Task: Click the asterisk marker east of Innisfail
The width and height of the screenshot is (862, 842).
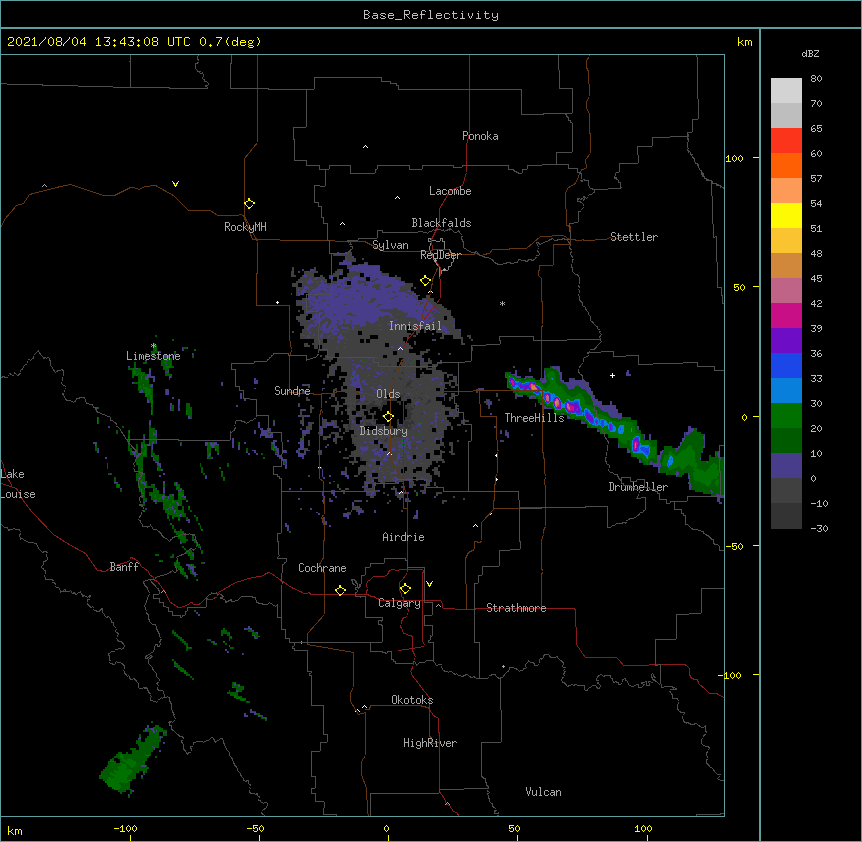Action: pos(502,303)
